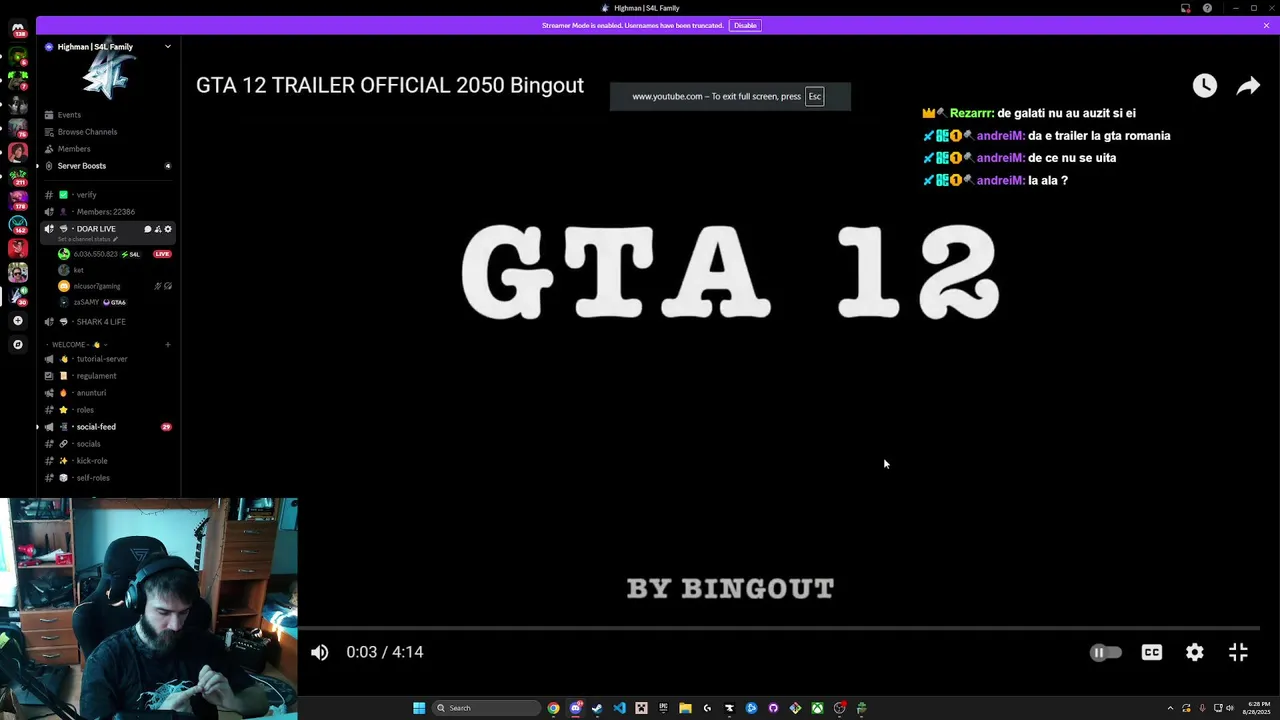Screen dimensions: 1280x720
Task: Open Discord inbox icon in title bar
Action: tap(1185, 8)
